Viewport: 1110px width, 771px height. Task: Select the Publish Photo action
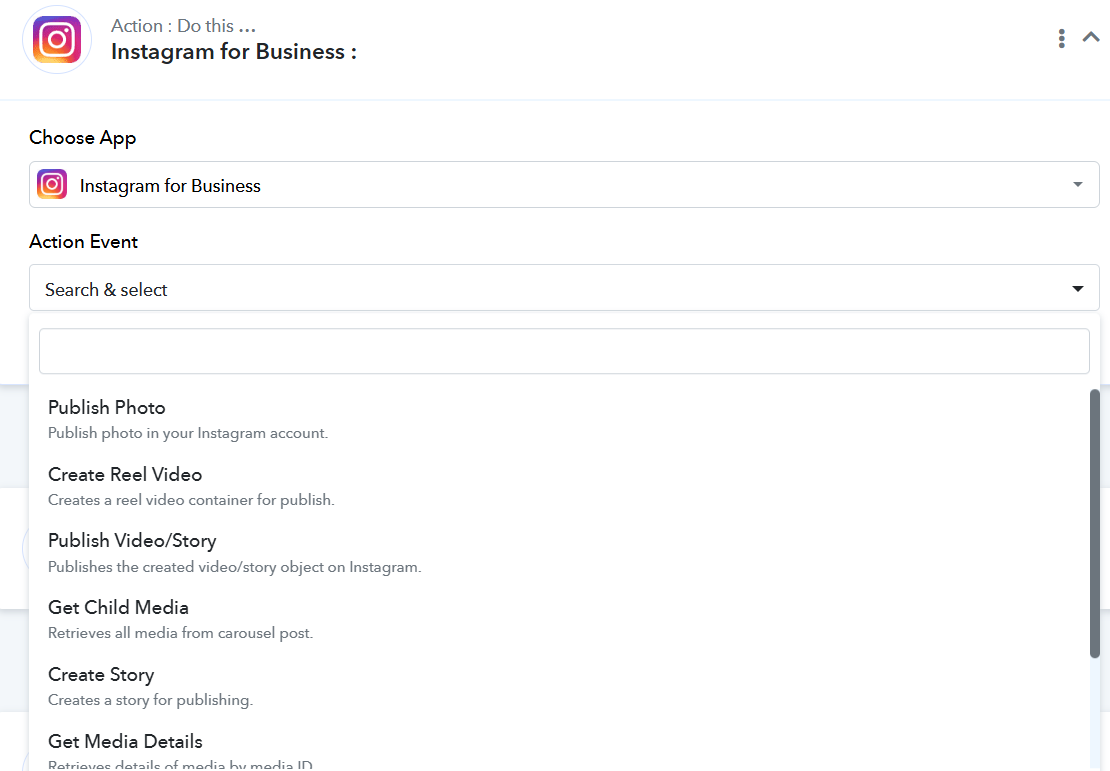pos(107,408)
